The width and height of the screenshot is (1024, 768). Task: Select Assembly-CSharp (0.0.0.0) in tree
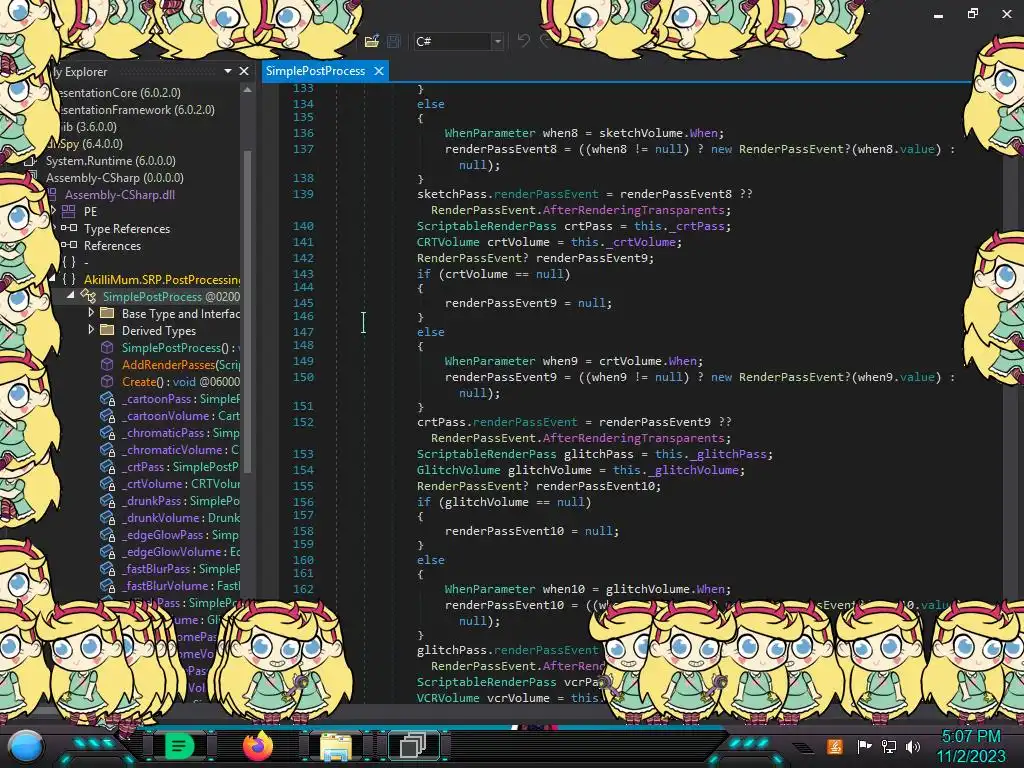pos(114,178)
